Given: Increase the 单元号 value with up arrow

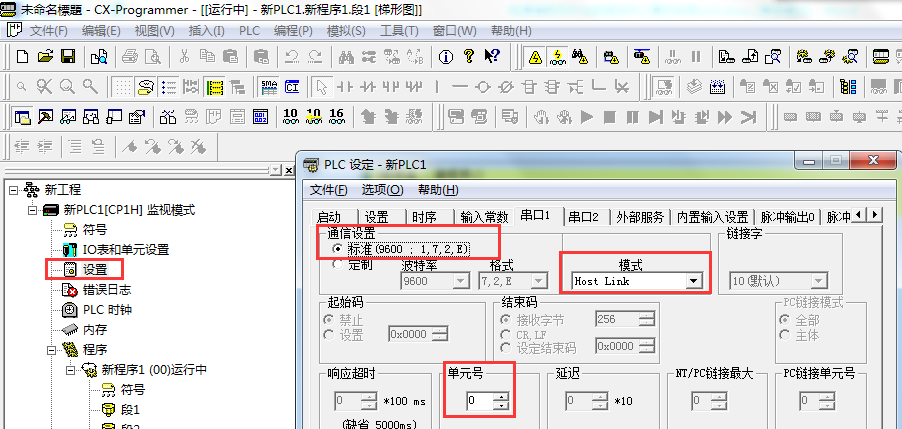Looking at the screenshot, I should click(x=501, y=397).
